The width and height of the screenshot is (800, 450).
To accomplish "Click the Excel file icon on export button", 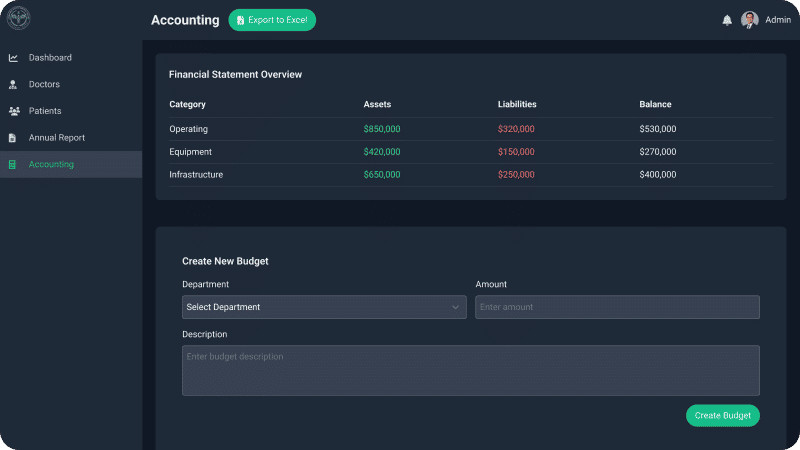I will point(240,20).
